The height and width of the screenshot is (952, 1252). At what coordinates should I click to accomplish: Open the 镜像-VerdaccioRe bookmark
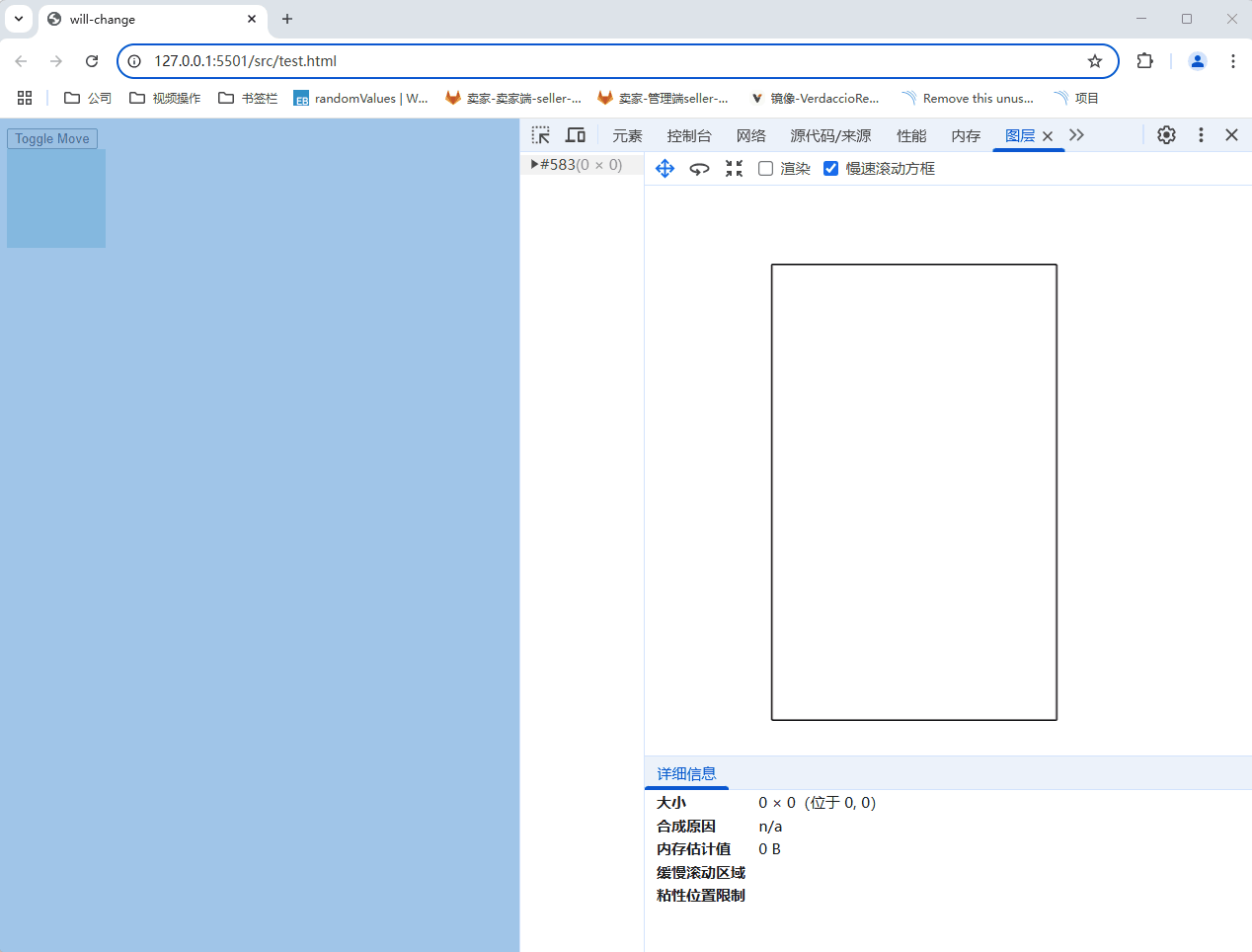pos(815,98)
